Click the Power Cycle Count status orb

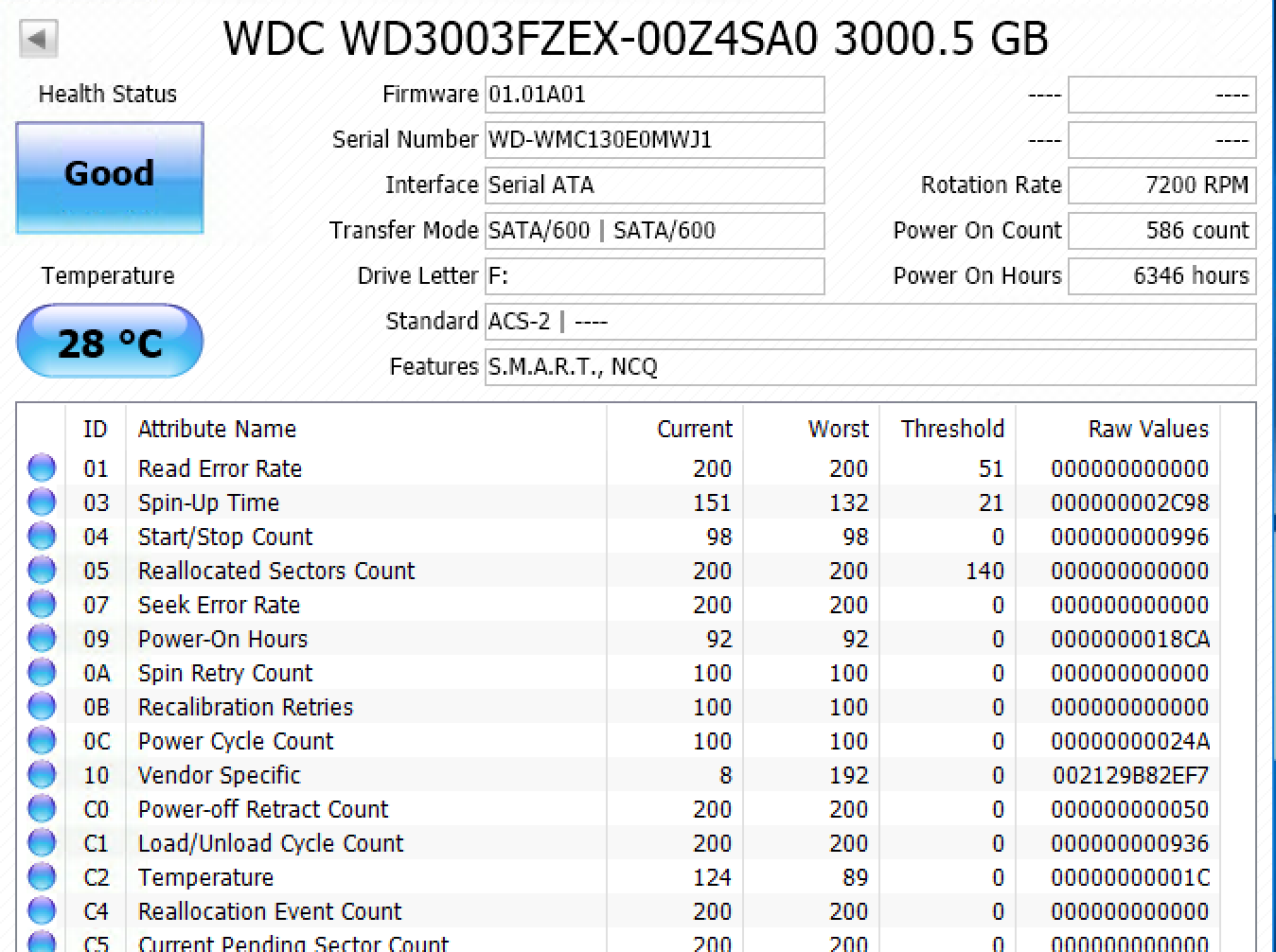42,741
